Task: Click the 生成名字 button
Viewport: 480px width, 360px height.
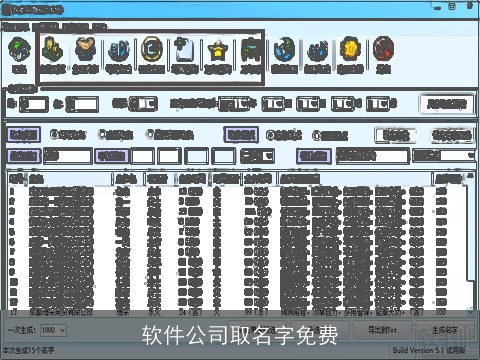Action: pos(445,330)
